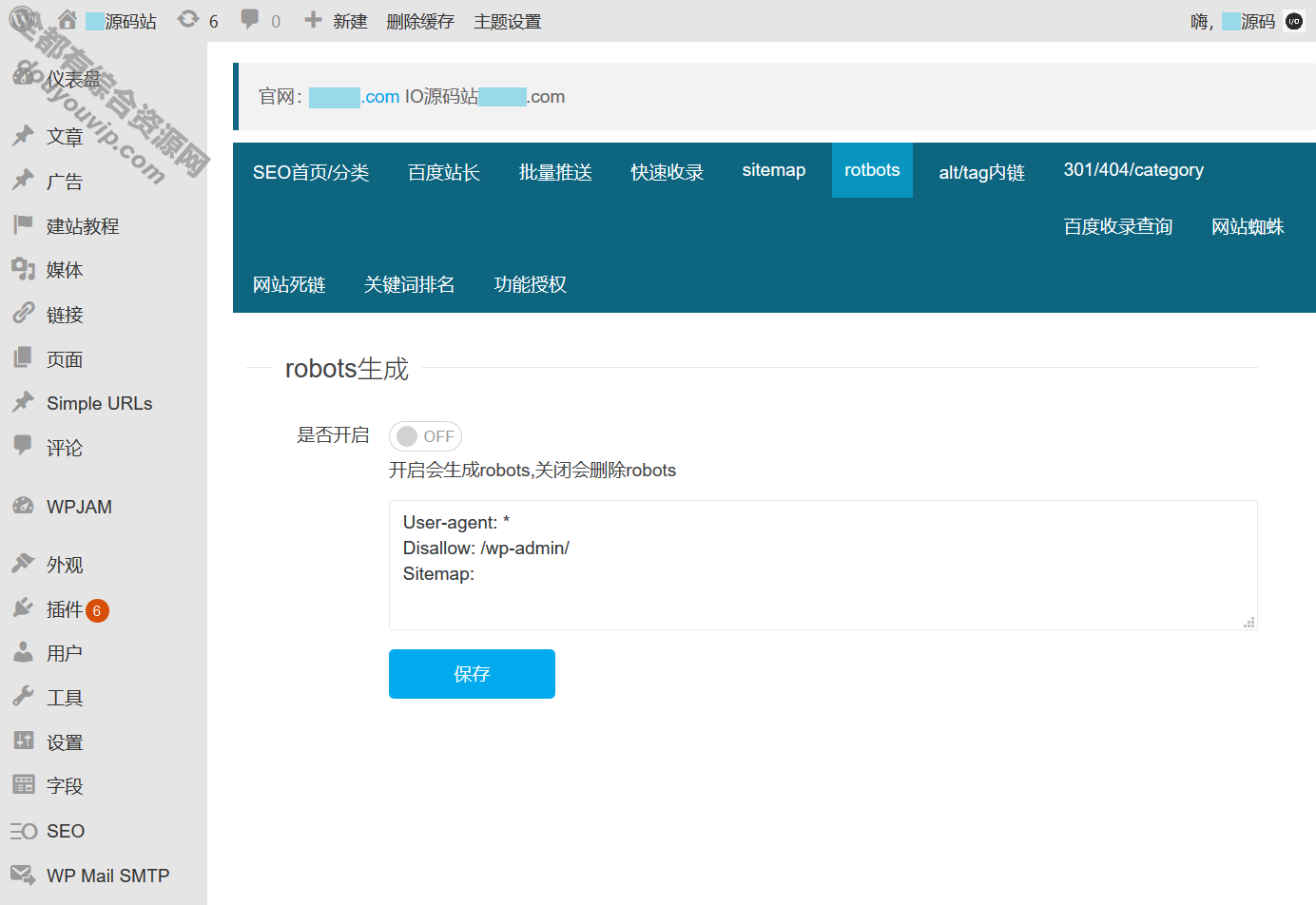Click the pin icon beside 文章
Viewport: 1316px width, 905px height.
[23, 136]
